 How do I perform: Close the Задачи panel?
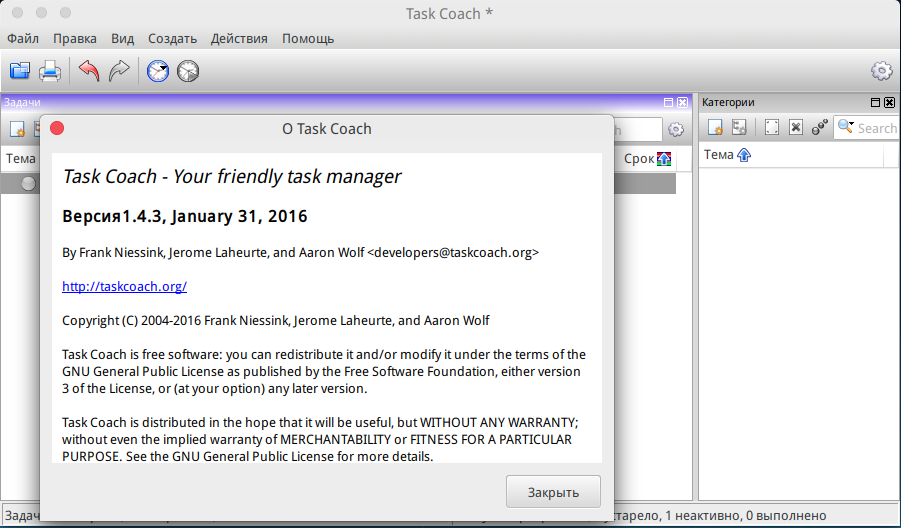click(x=682, y=102)
